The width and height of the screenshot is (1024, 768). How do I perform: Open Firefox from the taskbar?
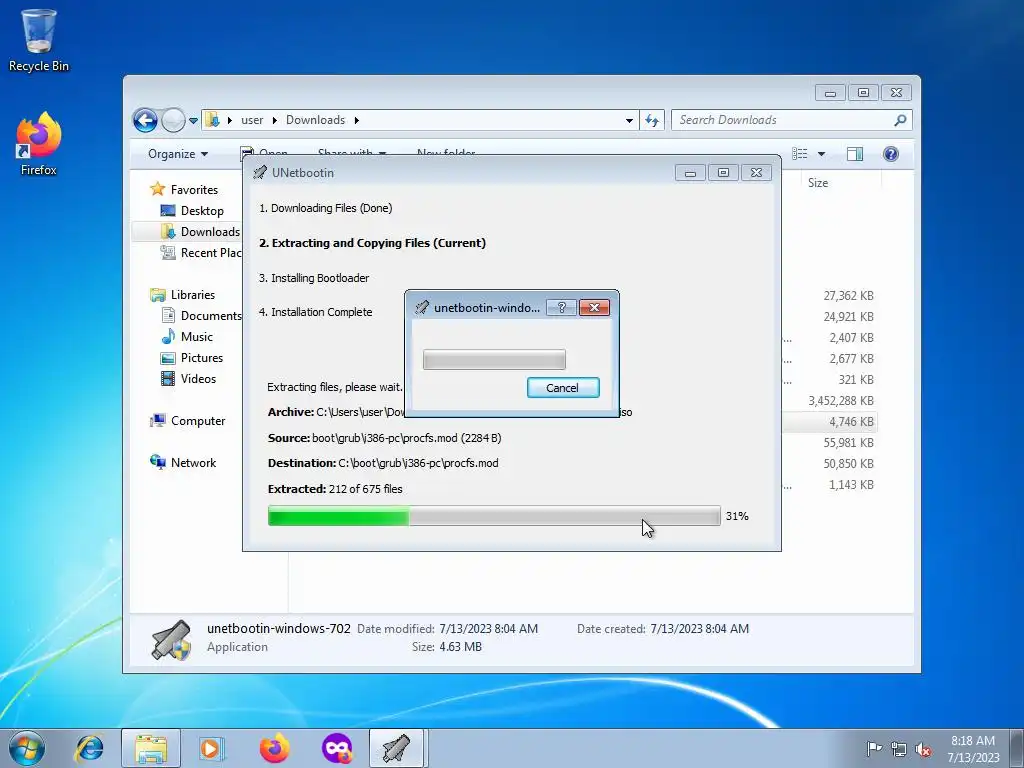(274, 748)
